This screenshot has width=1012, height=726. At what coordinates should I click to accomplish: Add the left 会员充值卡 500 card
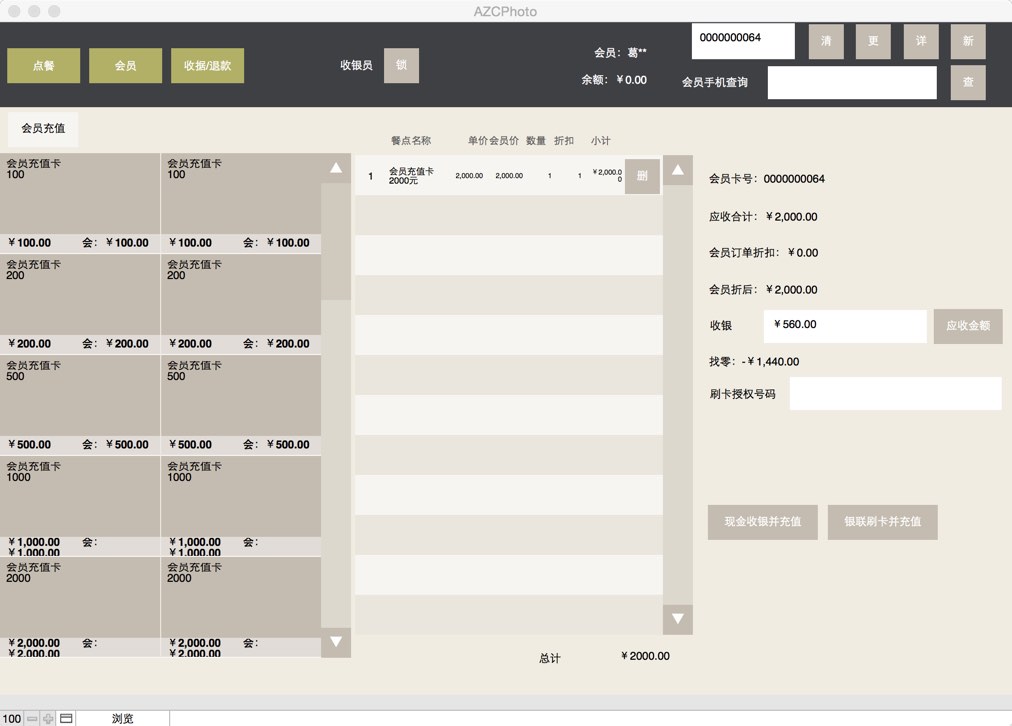click(80, 405)
